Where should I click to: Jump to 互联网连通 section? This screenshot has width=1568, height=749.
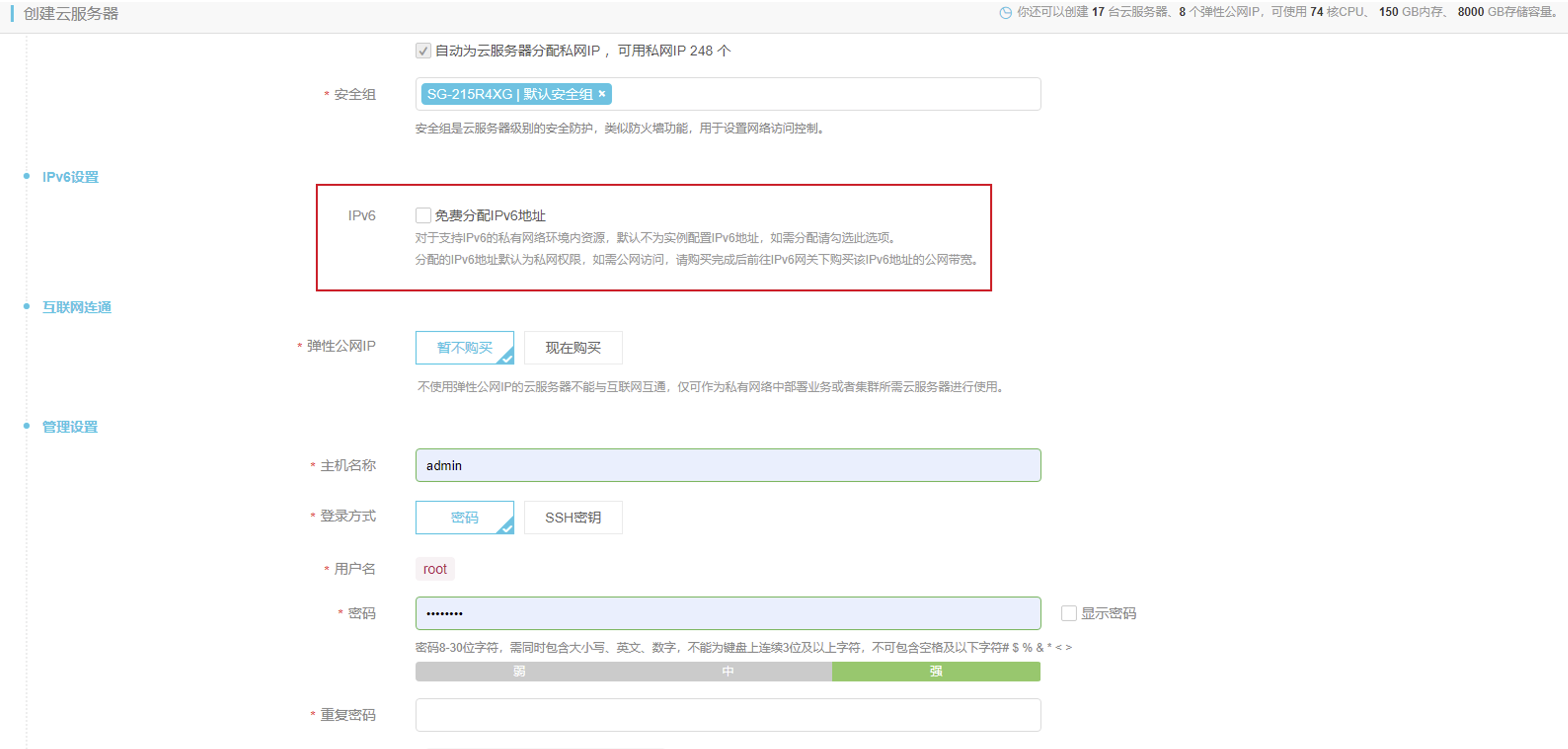[77, 308]
